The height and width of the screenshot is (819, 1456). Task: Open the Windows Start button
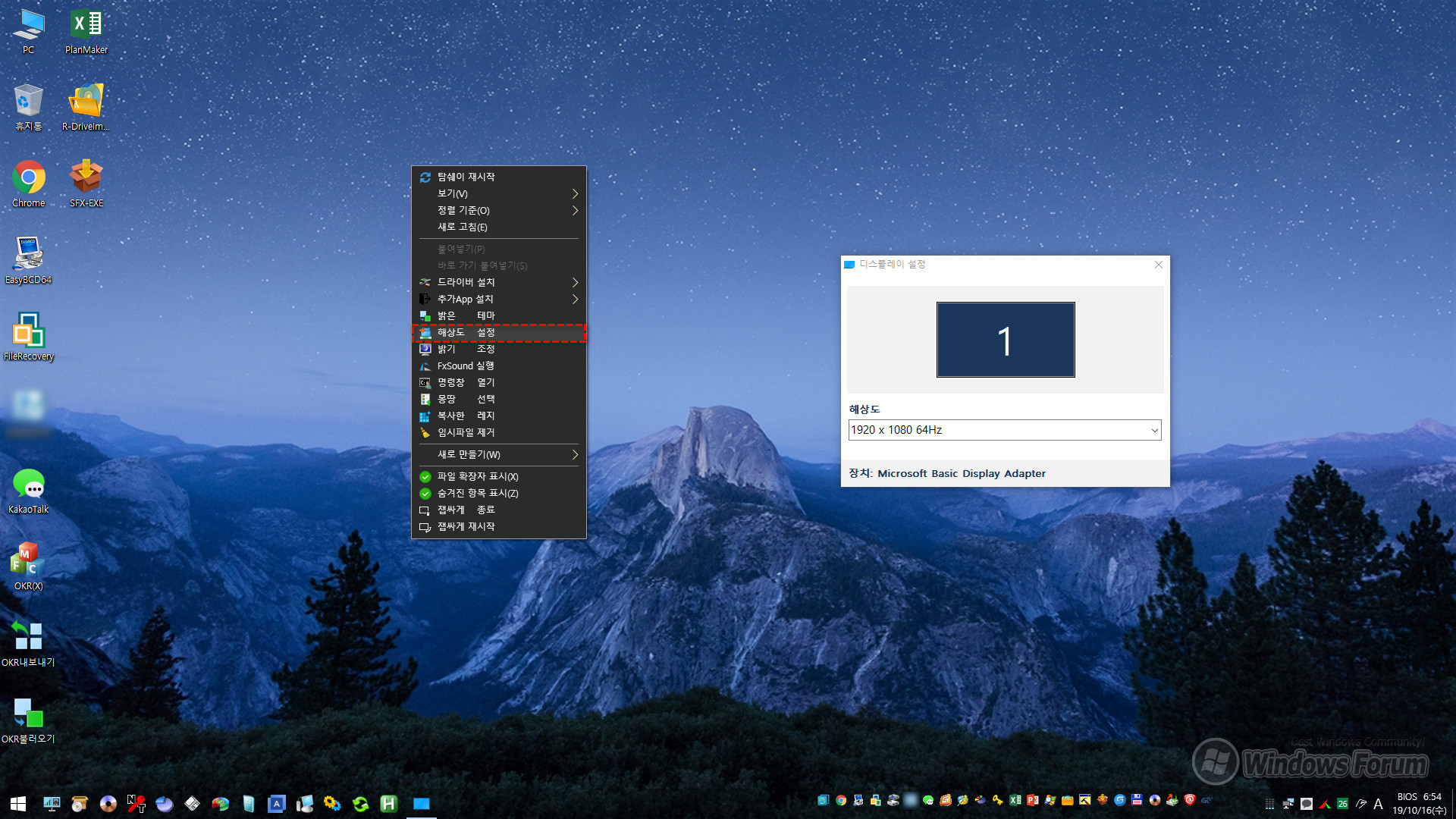point(18,804)
